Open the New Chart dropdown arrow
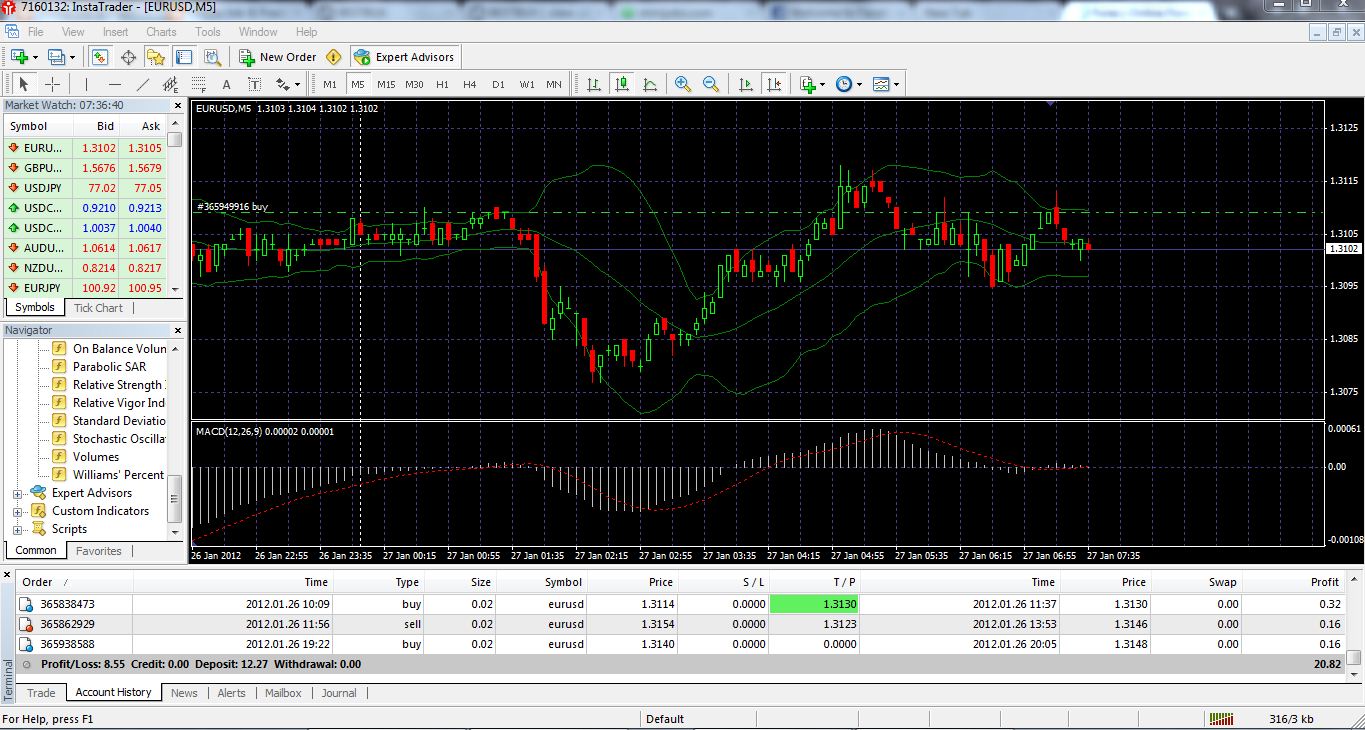 tap(35, 57)
